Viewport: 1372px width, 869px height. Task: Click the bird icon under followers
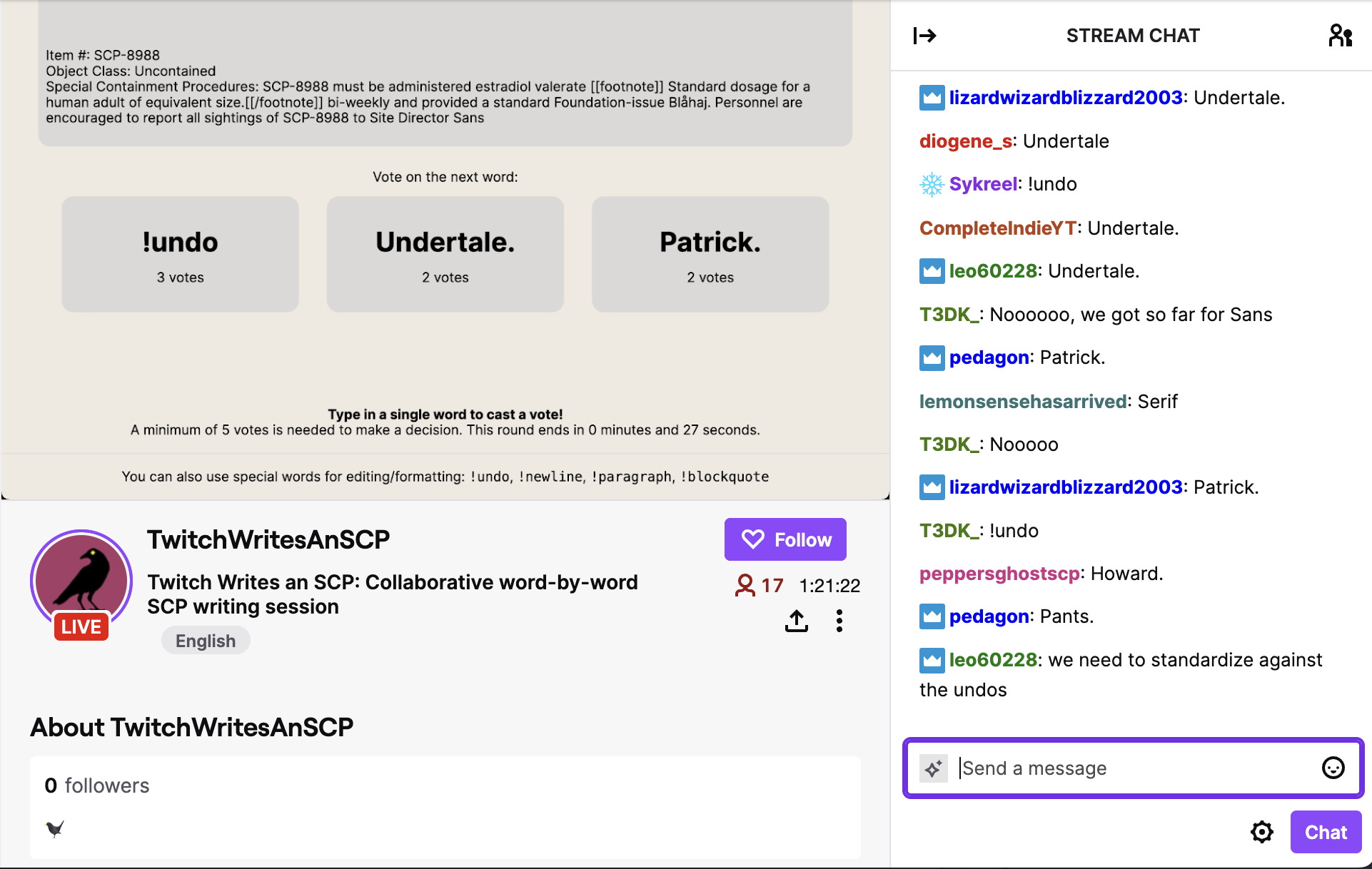tap(54, 830)
